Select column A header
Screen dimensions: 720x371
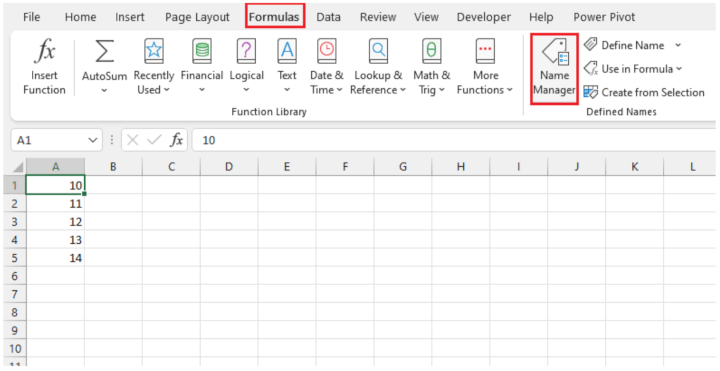pyautogui.click(x=56, y=167)
